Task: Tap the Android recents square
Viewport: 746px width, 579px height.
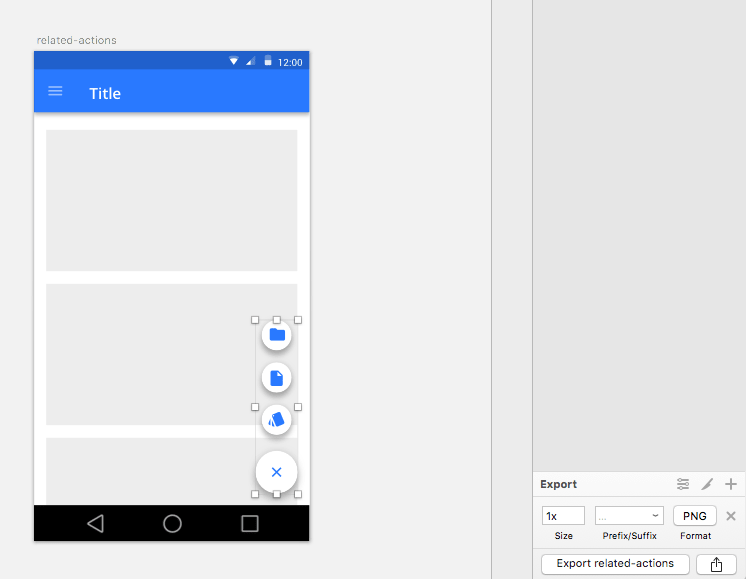Action: click(x=250, y=523)
